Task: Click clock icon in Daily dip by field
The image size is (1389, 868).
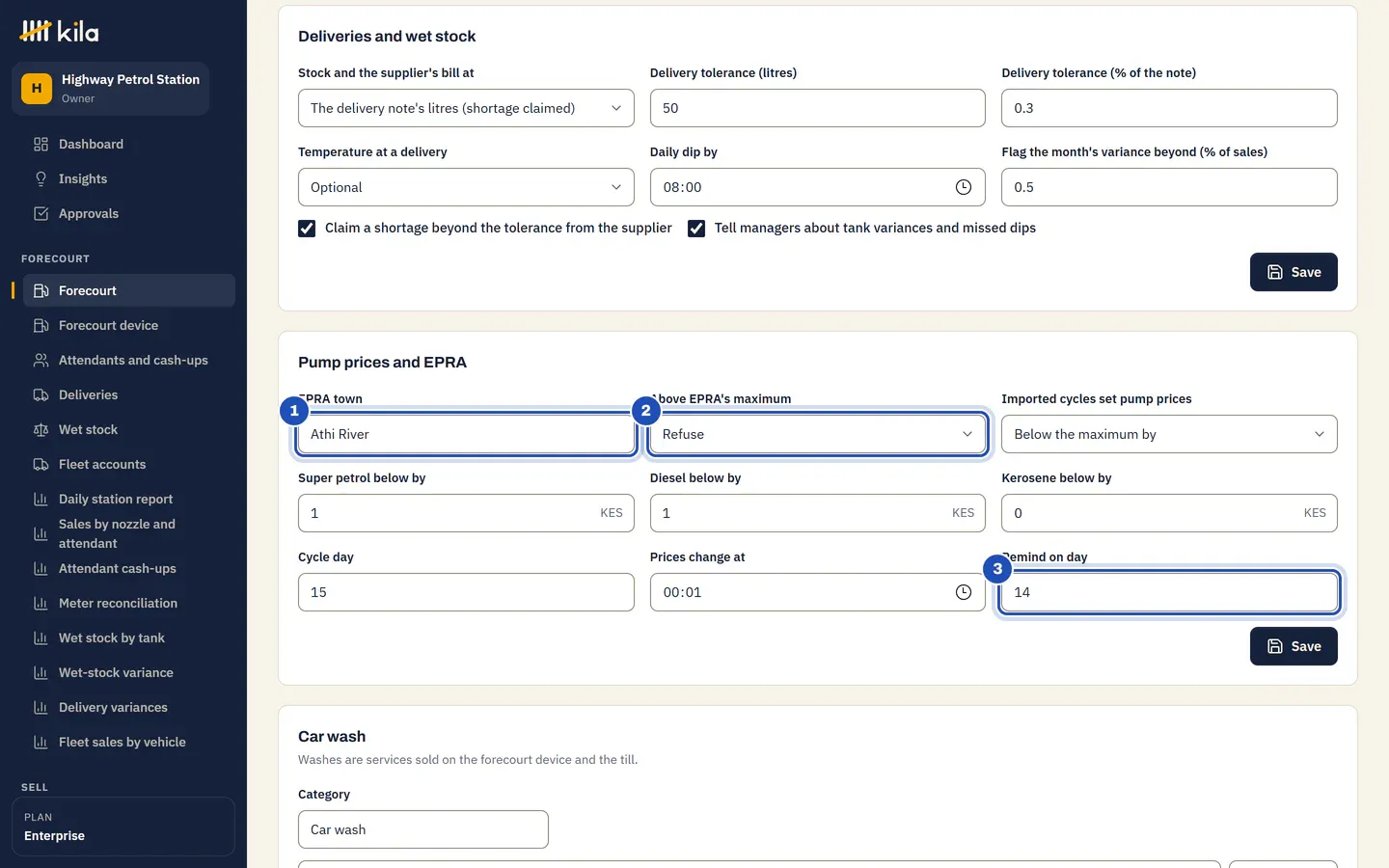Action: pos(963,187)
